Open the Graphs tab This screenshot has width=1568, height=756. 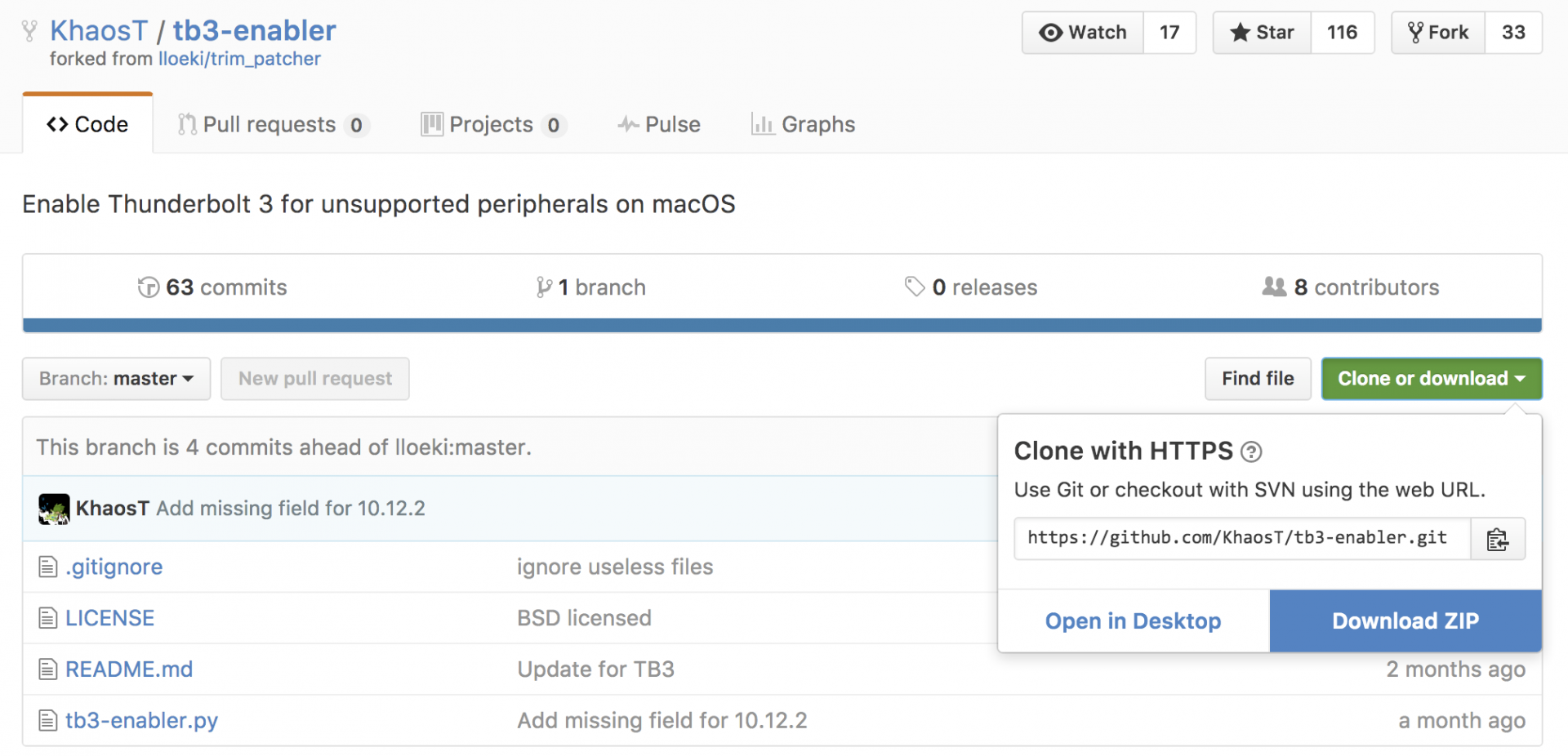[803, 124]
